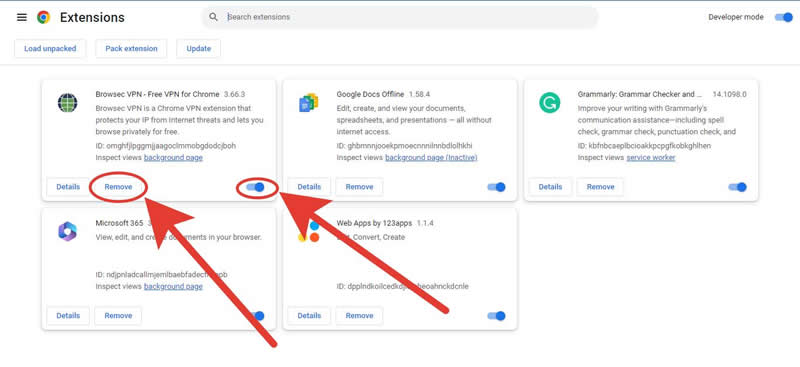Disable the Grammarly extension toggle

(x=737, y=187)
